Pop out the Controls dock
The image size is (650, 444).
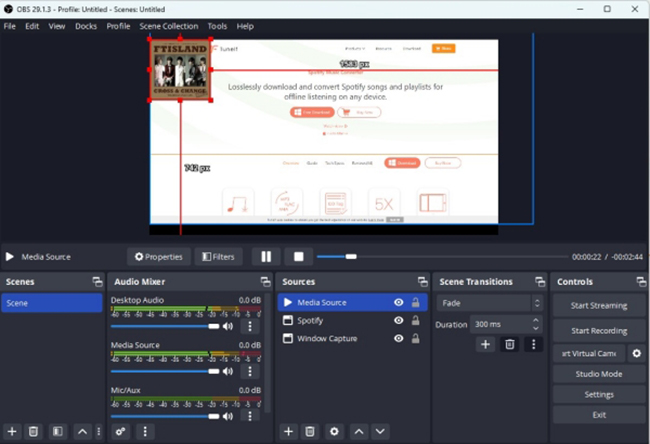pos(641,282)
